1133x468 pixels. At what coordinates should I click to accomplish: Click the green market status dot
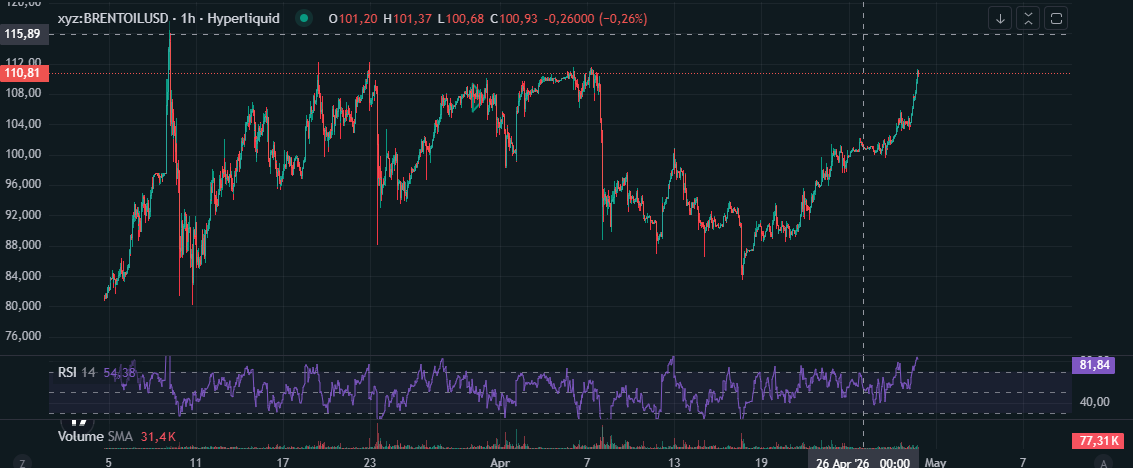coord(304,19)
